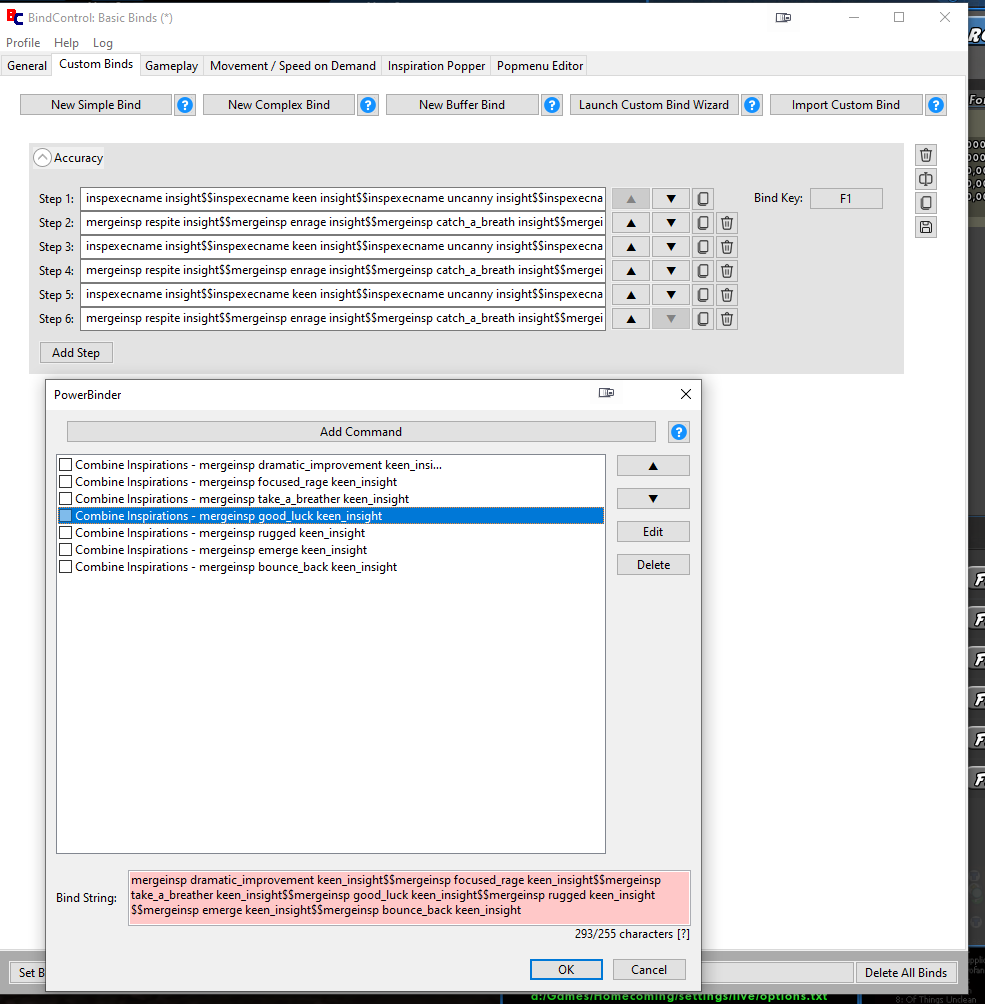Click the rename icon beside Accuracy bind

[926, 179]
